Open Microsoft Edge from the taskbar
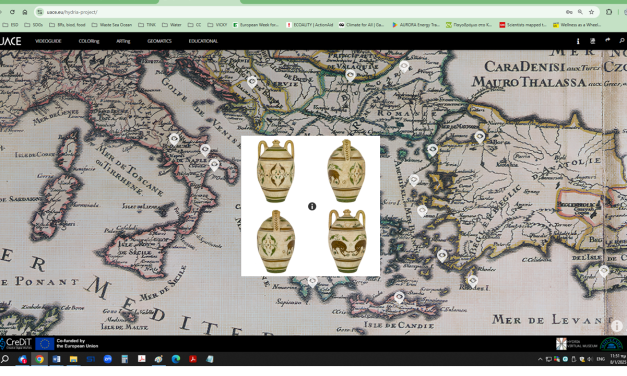Viewport: 627px width, 376px height. pyautogui.click(x=176, y=359)
